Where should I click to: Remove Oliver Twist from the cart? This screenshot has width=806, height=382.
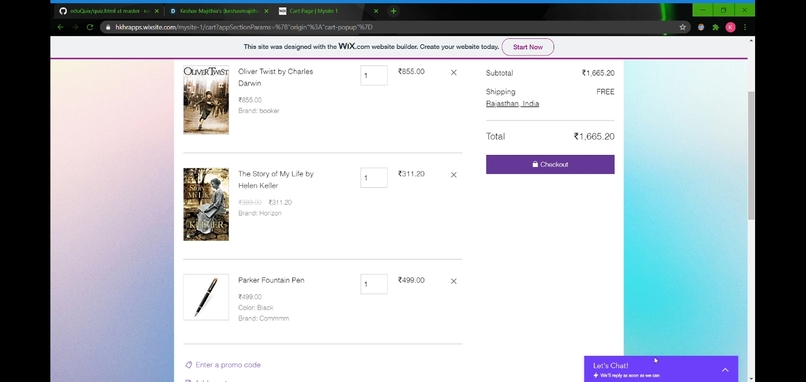[x=453, y=72]
